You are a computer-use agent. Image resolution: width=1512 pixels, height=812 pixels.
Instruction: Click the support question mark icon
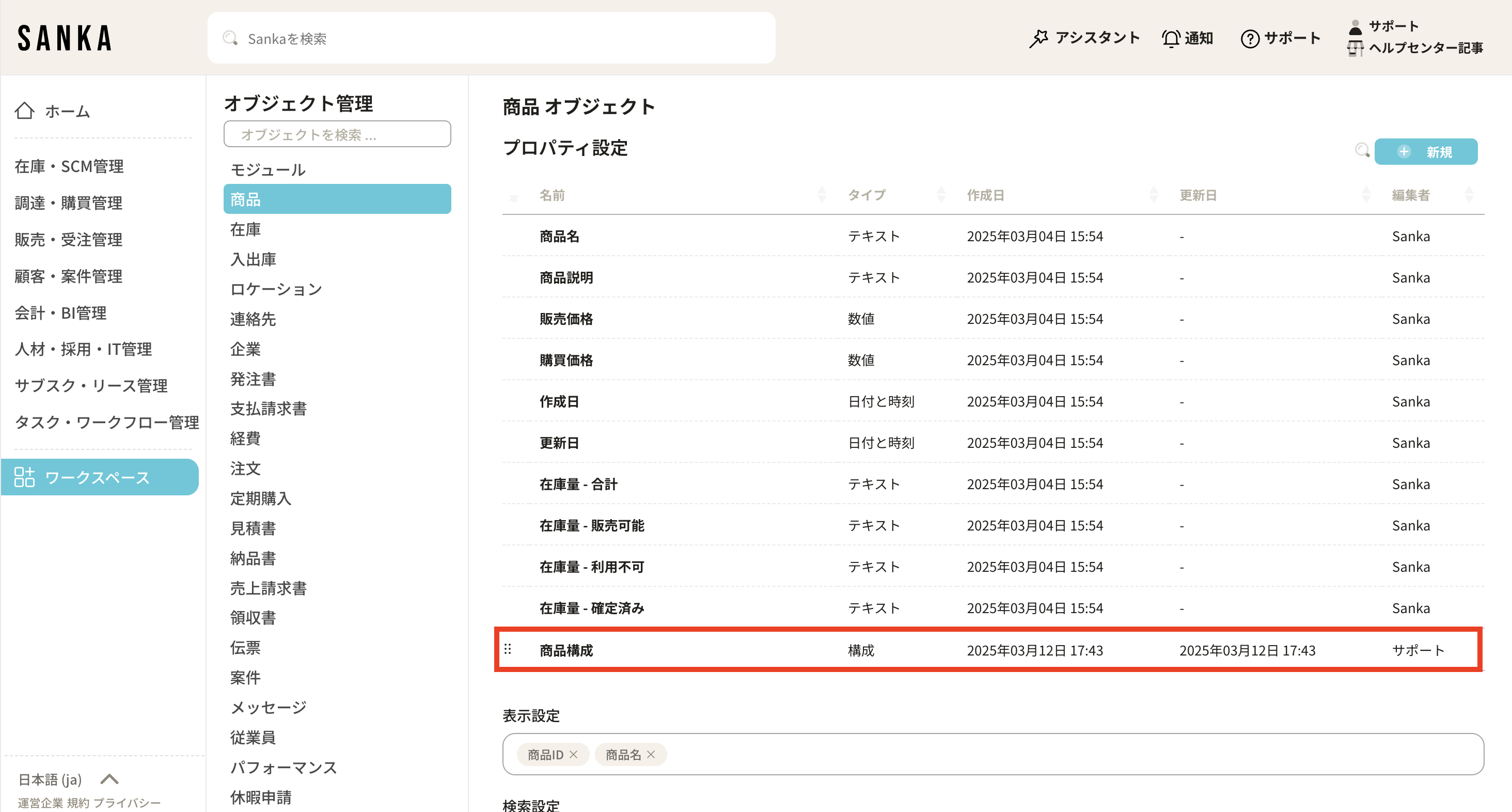1250,39
